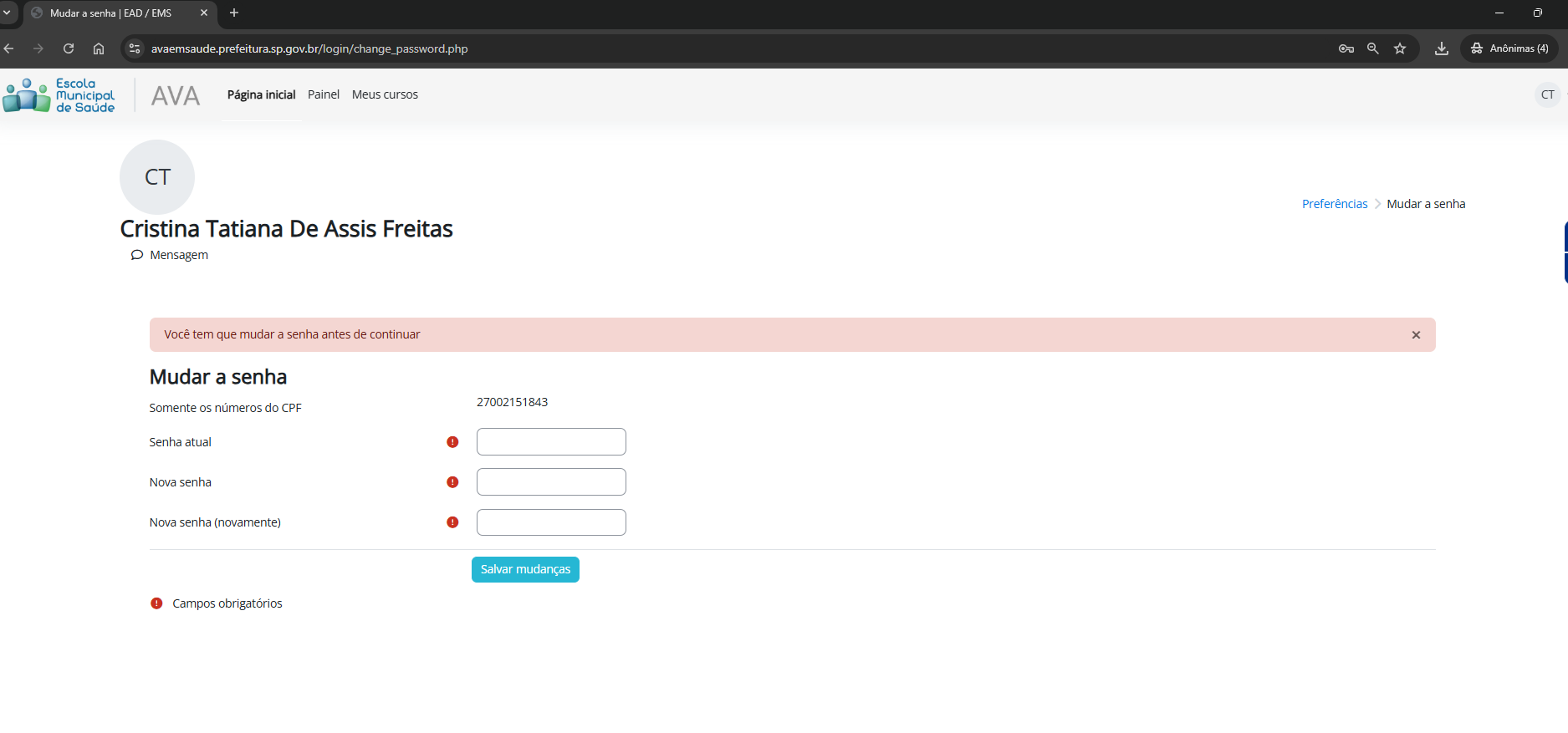This screenshot has width=1568, height=733.
Task: Minimize the browser window
Action: tap(1499, 13)
